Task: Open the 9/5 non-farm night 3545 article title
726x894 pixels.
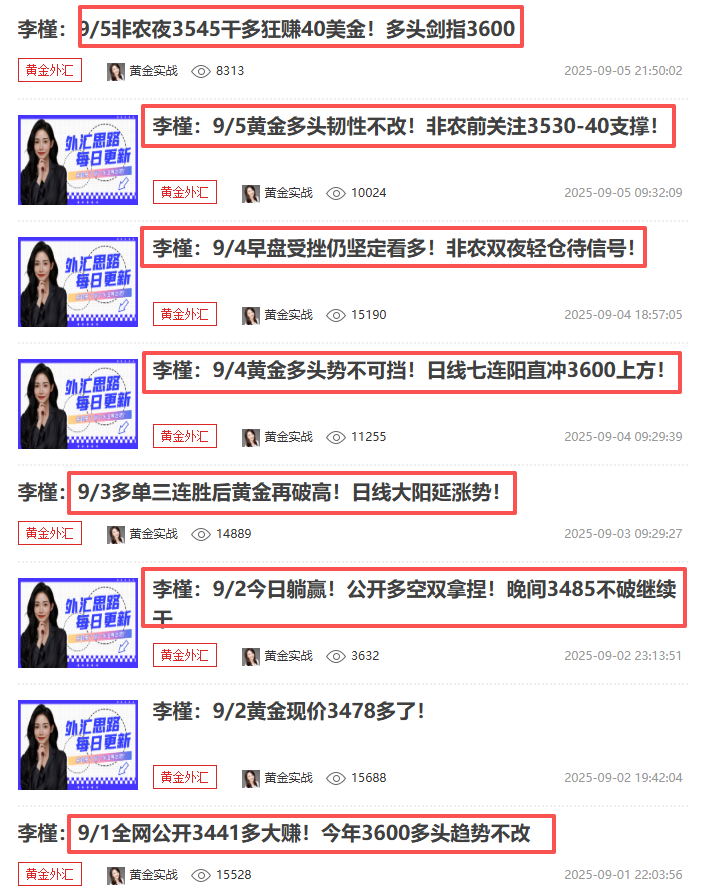Action: (266, 29)
